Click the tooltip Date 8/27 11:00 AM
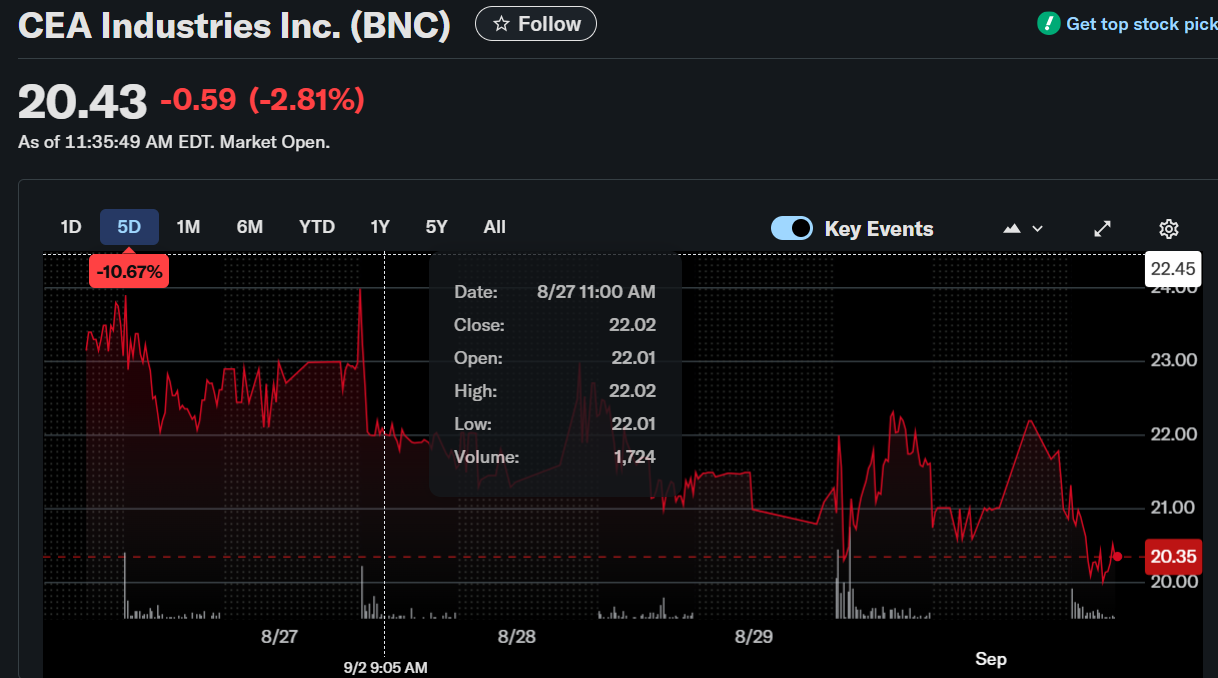1218x678 pixels. tap(555, 292)
